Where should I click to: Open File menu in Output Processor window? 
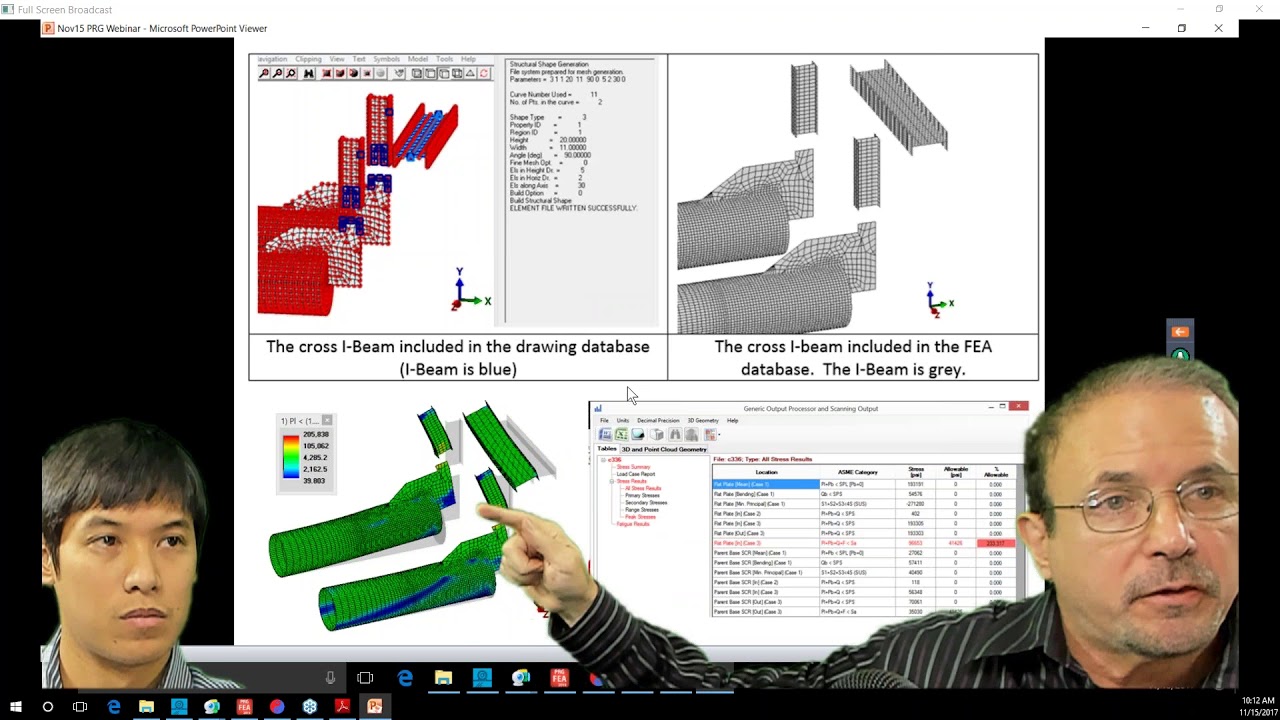pyautogui.click(x=604, y=421)
